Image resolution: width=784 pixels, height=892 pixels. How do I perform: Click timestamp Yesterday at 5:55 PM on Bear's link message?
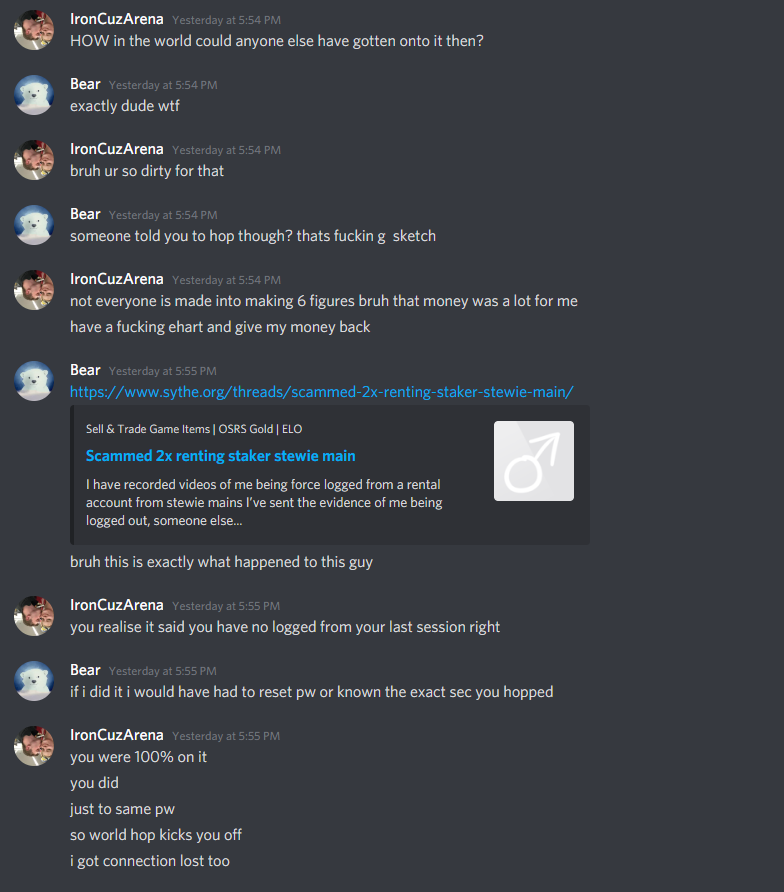[x=163, y=371]
